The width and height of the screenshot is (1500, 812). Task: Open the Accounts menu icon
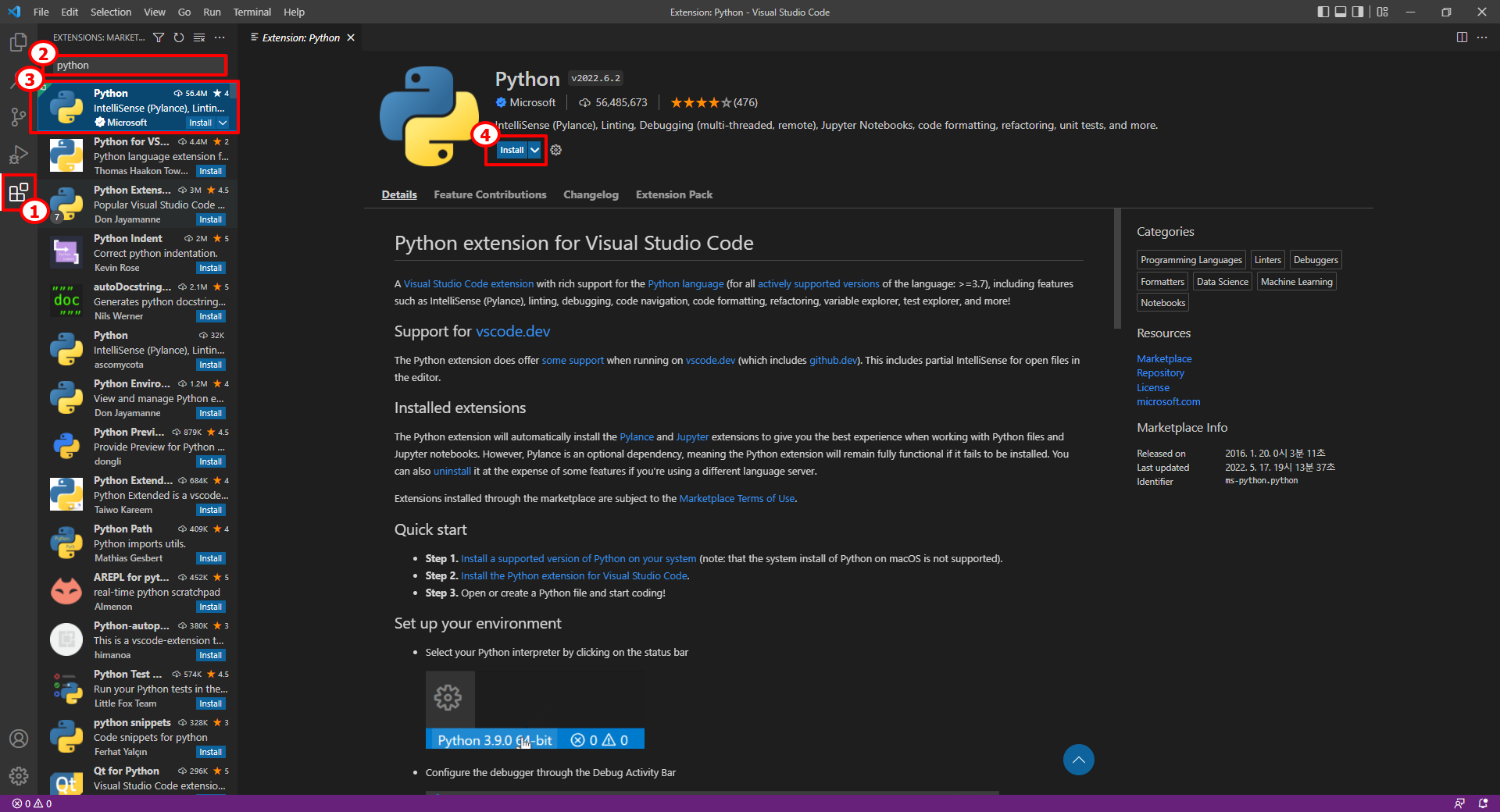pos(19,739)
